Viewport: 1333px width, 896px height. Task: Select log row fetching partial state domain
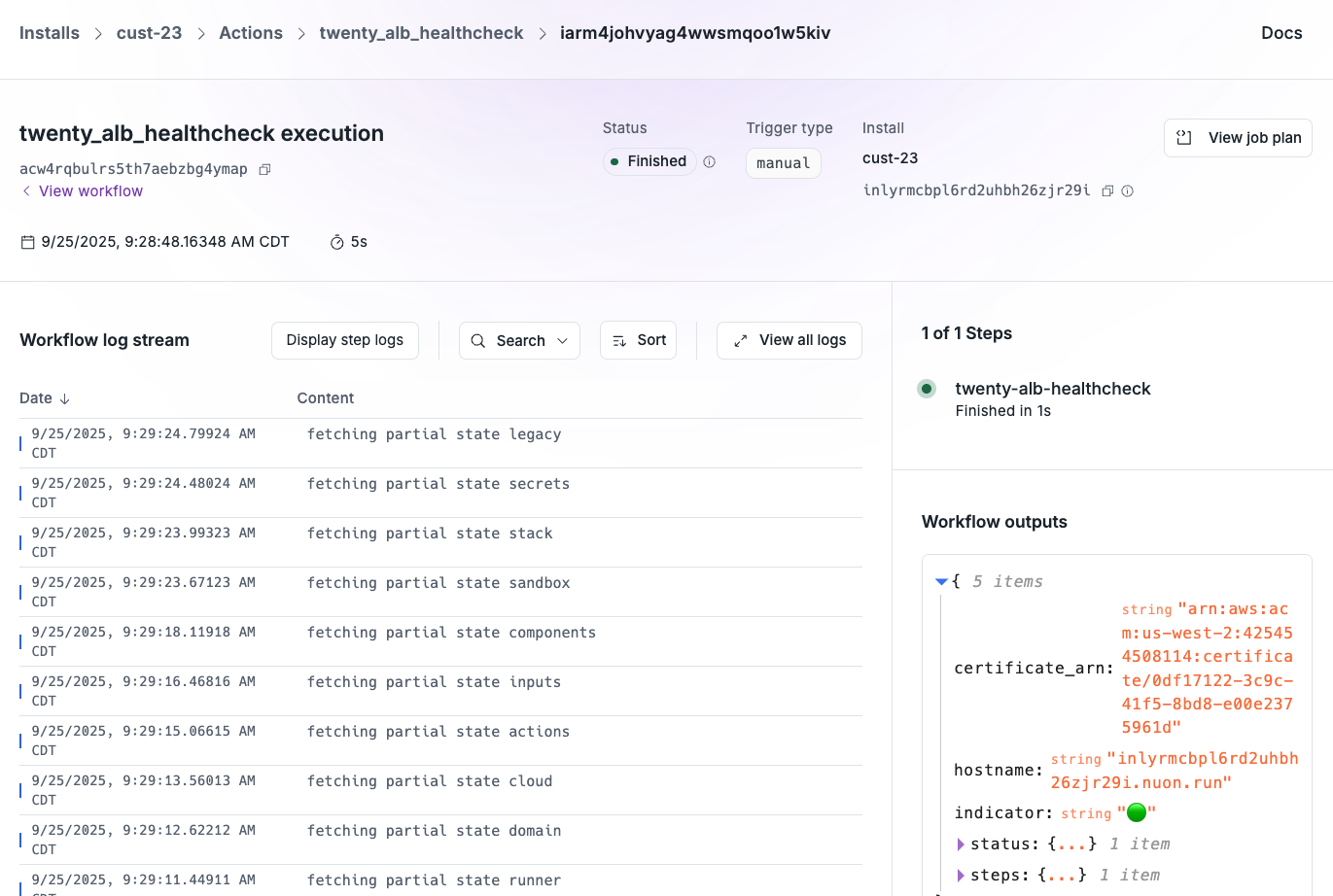click(440, 840)
